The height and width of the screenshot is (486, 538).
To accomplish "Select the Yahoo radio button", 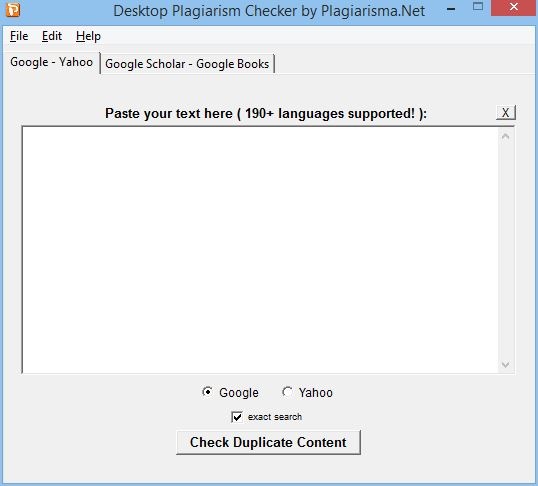I will click(x=287, y=392).
